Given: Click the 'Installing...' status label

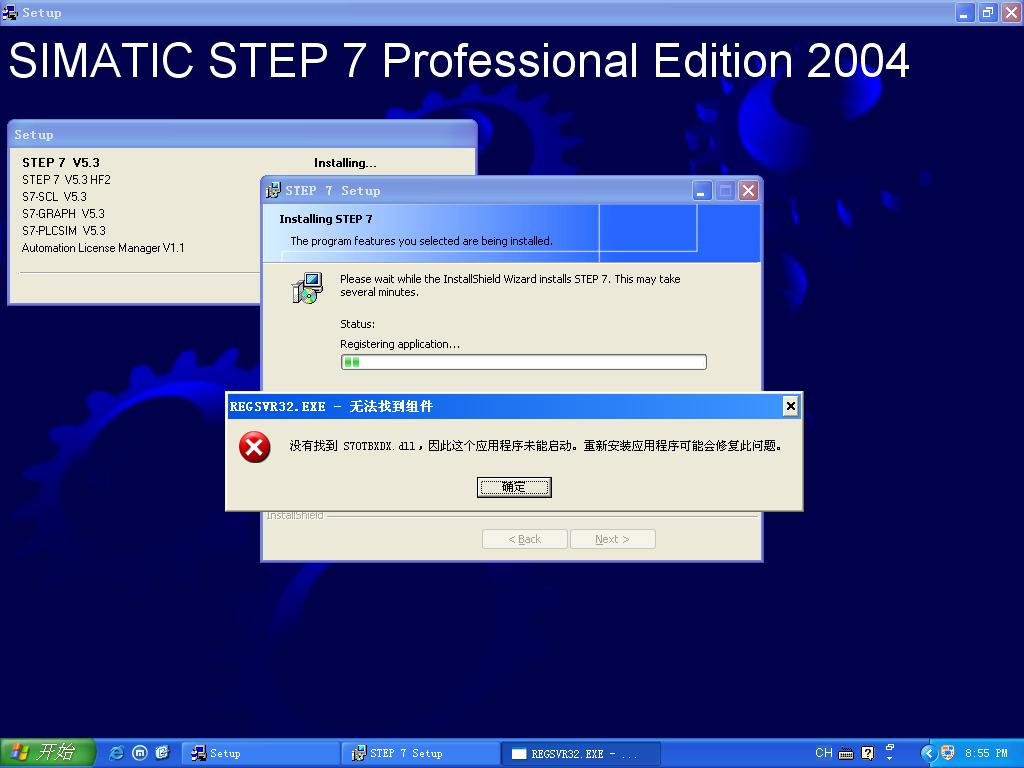Looking at the screenshot, I should click(x=345, y=163).
